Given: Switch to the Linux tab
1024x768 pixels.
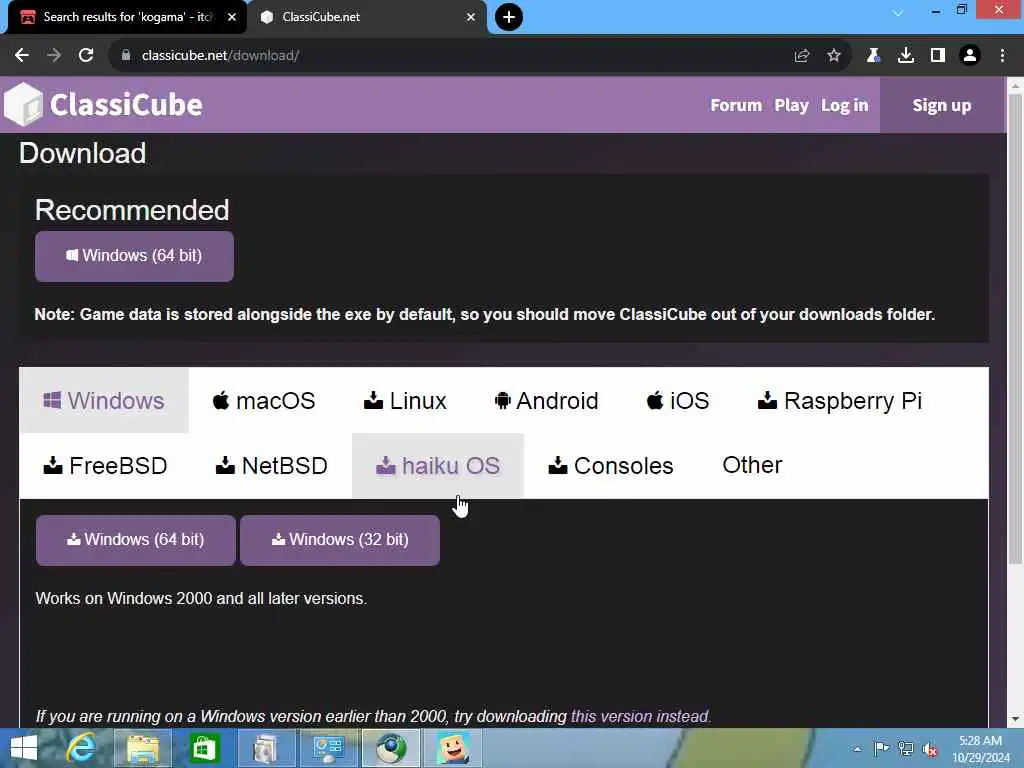Looking at the screenshot, I should [x=405, y=400].
